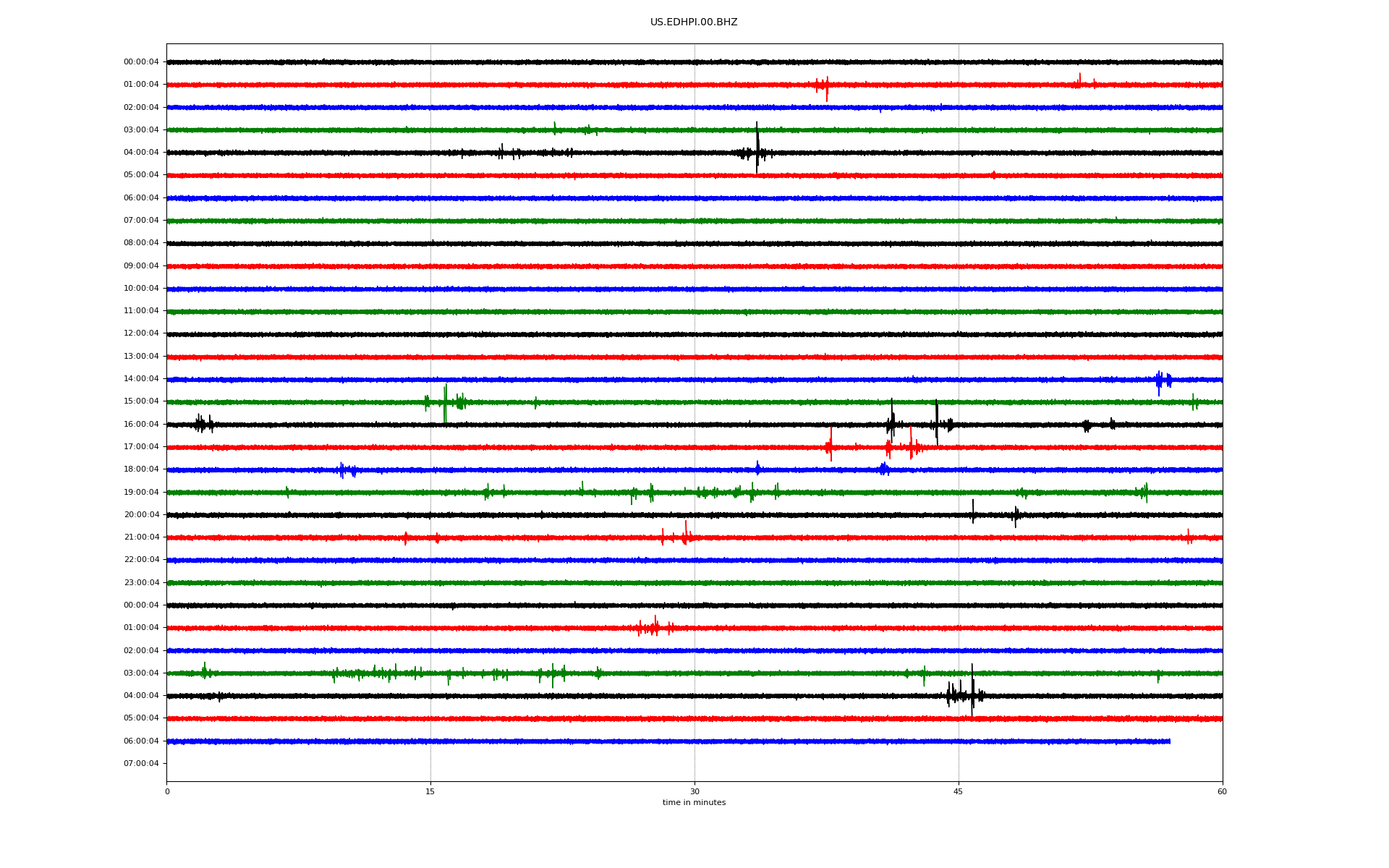Click the first 00:00:04 row label at the top
Viewport: 1389px width, 868px height.
(141, 62)
